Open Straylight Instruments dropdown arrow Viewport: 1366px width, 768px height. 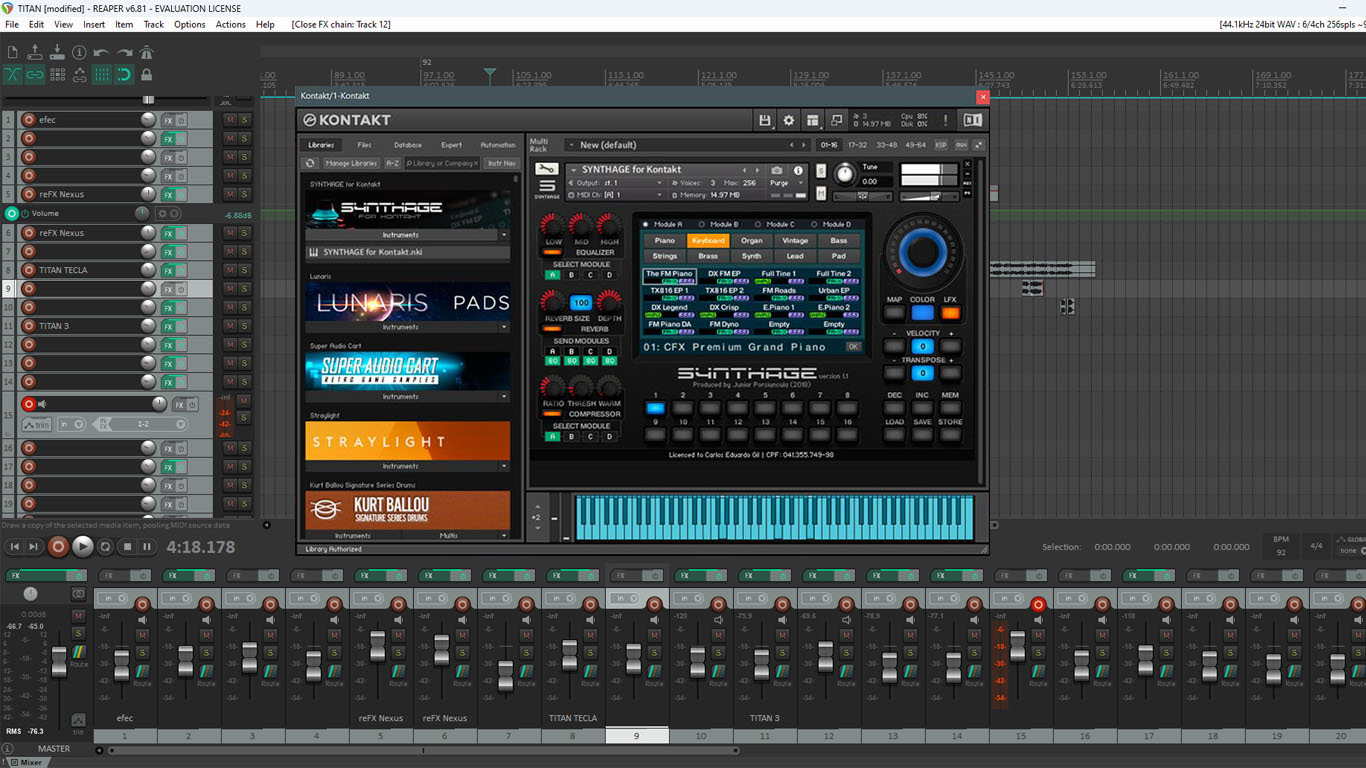click(504, 466)
